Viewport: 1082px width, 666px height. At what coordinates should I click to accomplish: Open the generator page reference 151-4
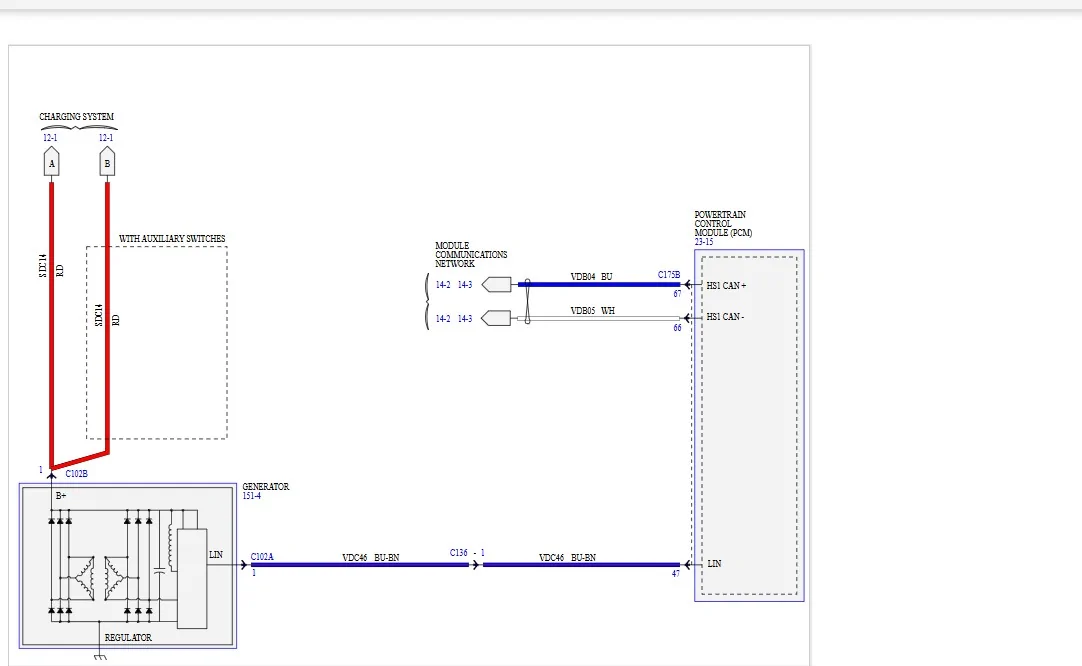(252, 496)
